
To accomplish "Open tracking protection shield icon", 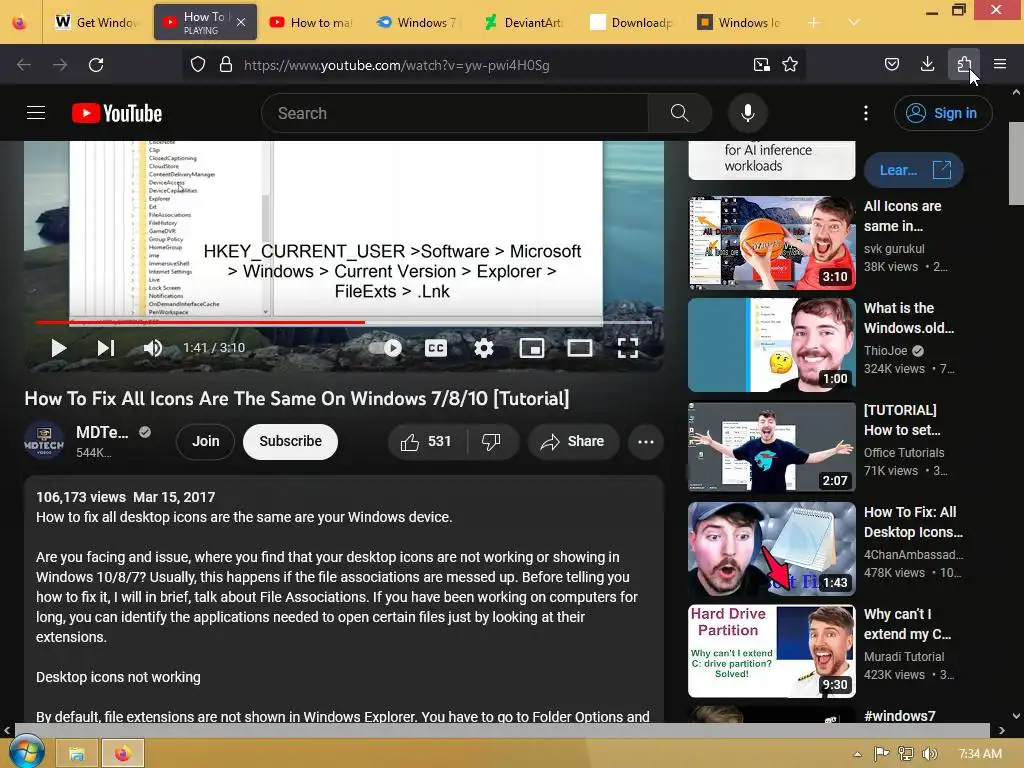I will [x=198, y=65].
